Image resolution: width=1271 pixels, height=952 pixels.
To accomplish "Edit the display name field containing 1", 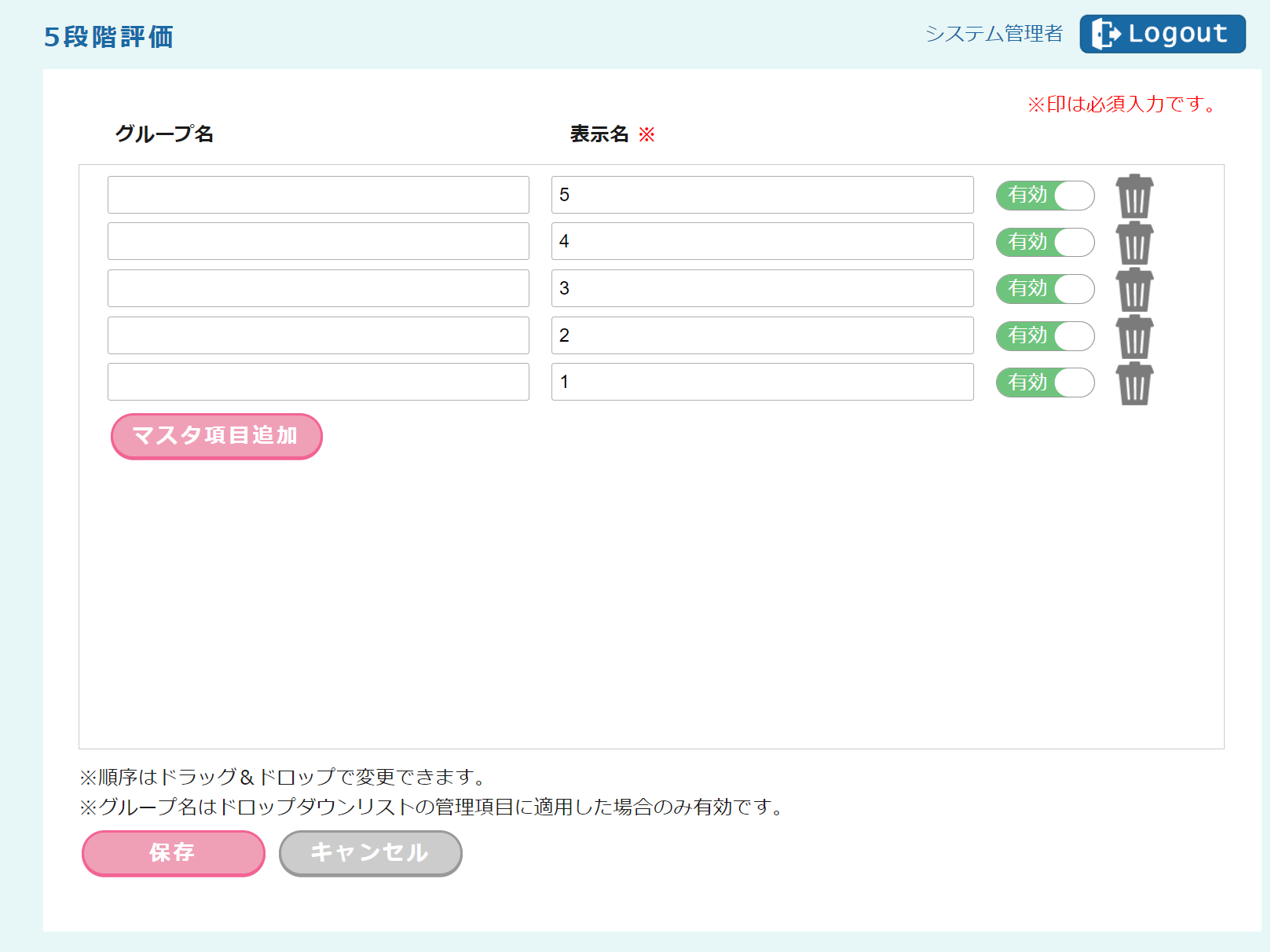I will pos(762,382).
